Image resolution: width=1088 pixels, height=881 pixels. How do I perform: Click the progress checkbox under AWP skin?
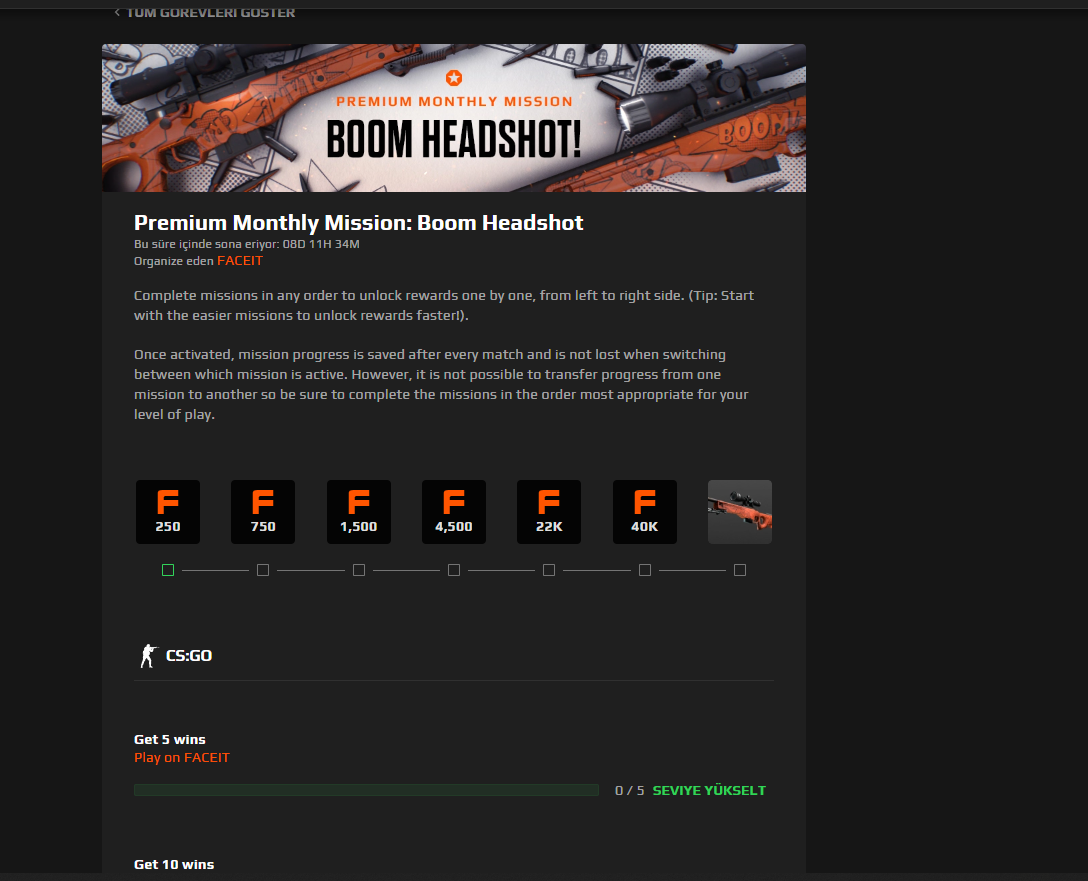click(740, 570)
